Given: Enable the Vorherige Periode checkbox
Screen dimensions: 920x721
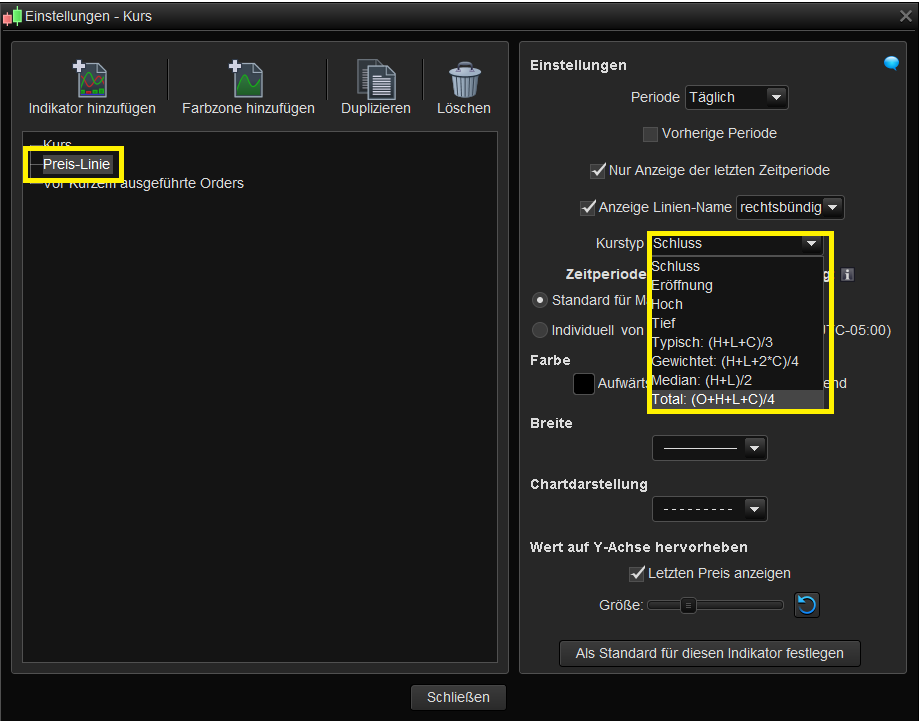Looking at the screenshot, I should pyautogui.click(x=650, y=134).
